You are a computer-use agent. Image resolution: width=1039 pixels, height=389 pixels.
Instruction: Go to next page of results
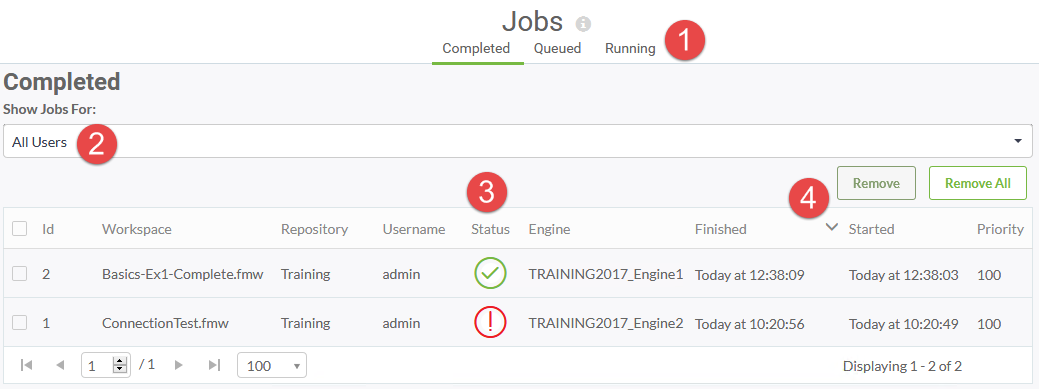click(178, 364)
